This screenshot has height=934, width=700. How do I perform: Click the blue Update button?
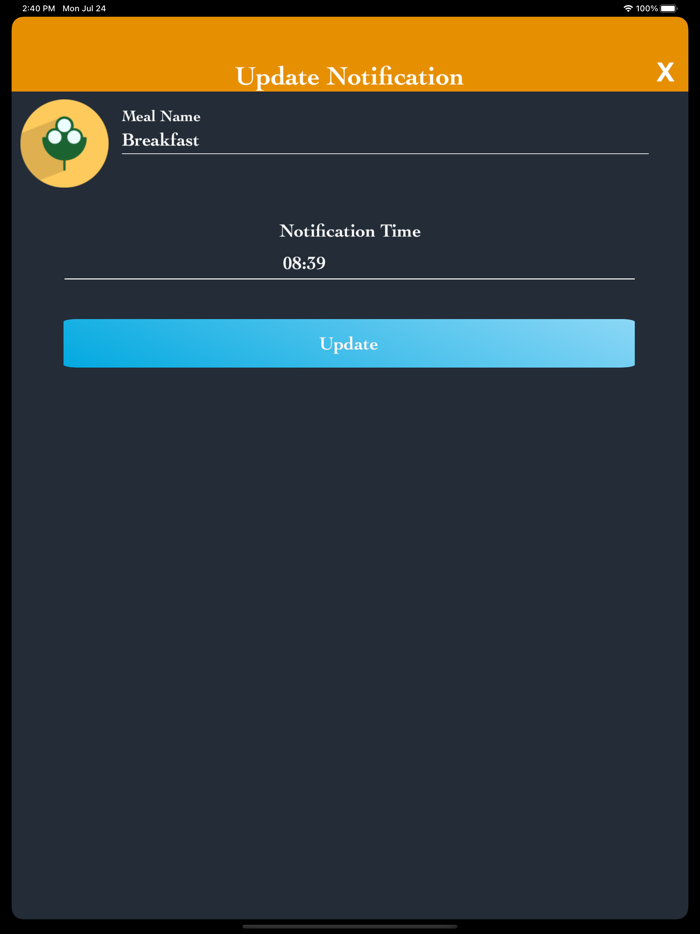point(349,343)
